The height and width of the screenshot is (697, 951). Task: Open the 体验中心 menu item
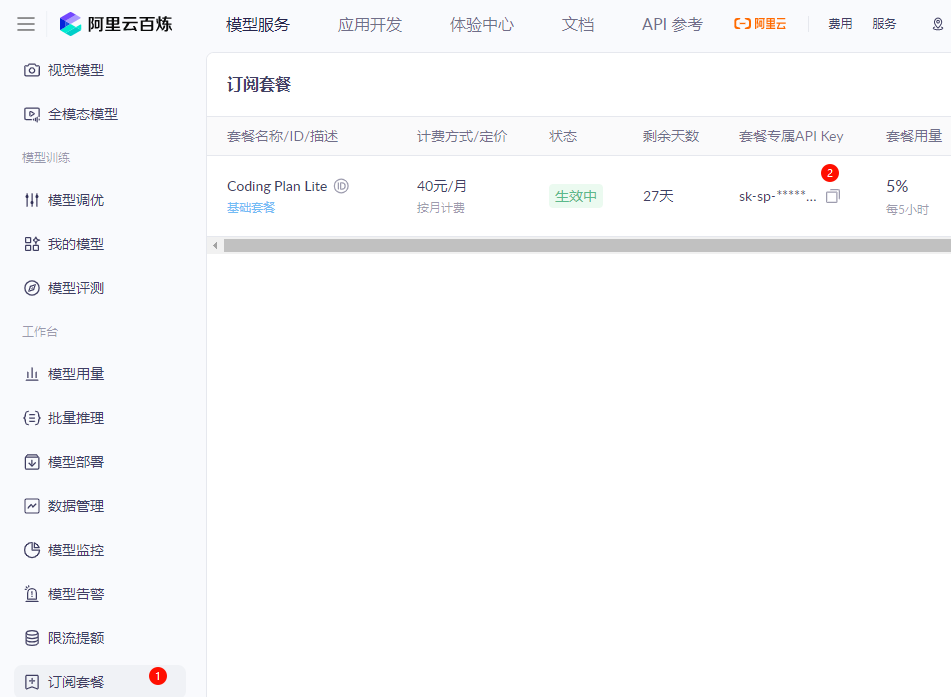[483, 24]
